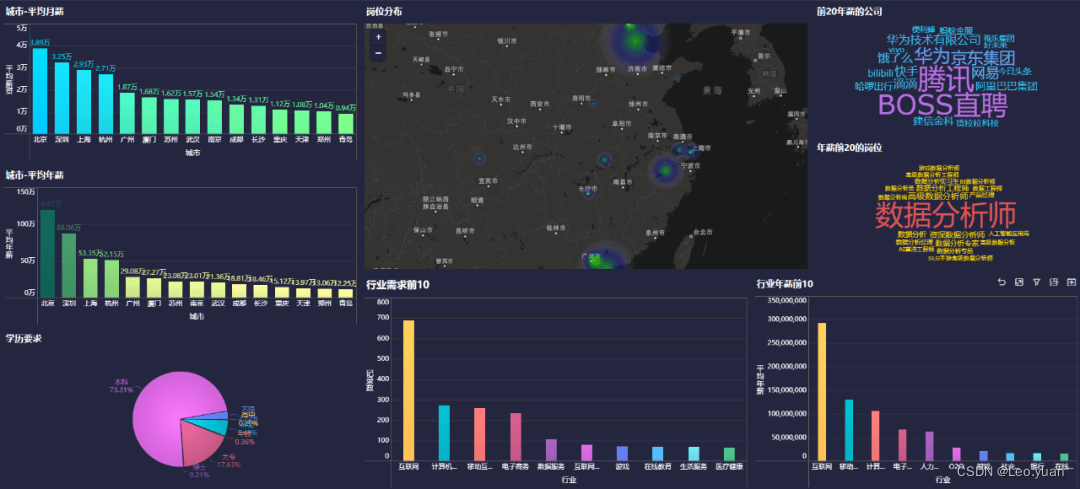Select the 杭州 bar in 城市-平均月薪
This screenshot has height=489, width=1080.
105,104
